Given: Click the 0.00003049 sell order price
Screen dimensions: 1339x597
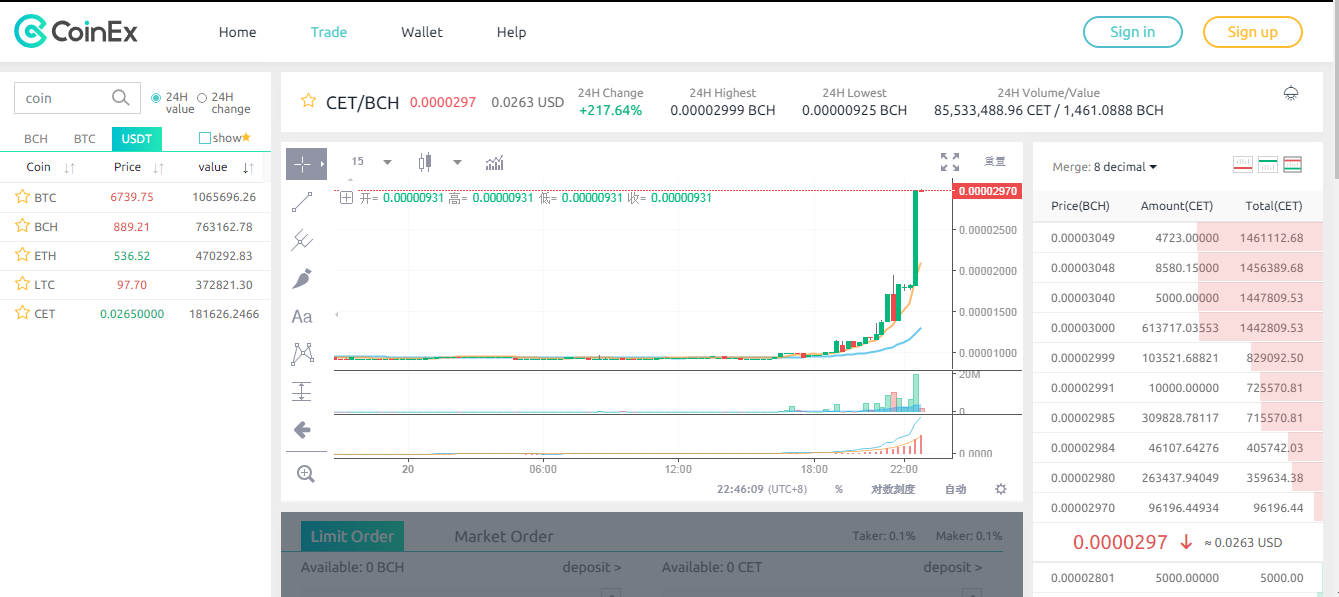Looking at the screenshot, I should pyautogui.click(x=1082, y=238).
